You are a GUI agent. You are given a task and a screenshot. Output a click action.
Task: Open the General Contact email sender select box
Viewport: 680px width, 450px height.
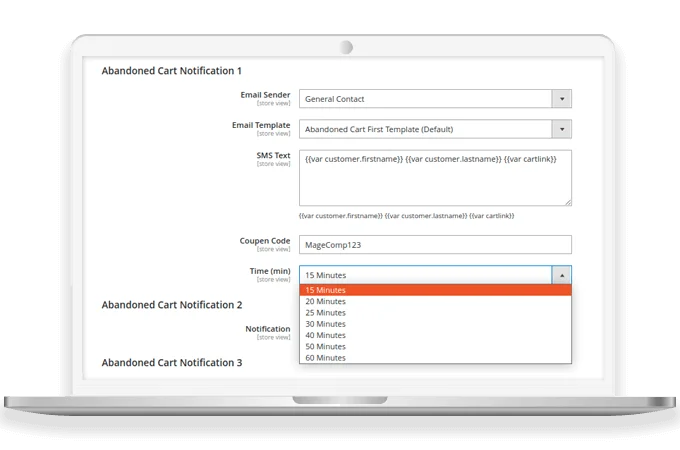[x=425, y=99]
